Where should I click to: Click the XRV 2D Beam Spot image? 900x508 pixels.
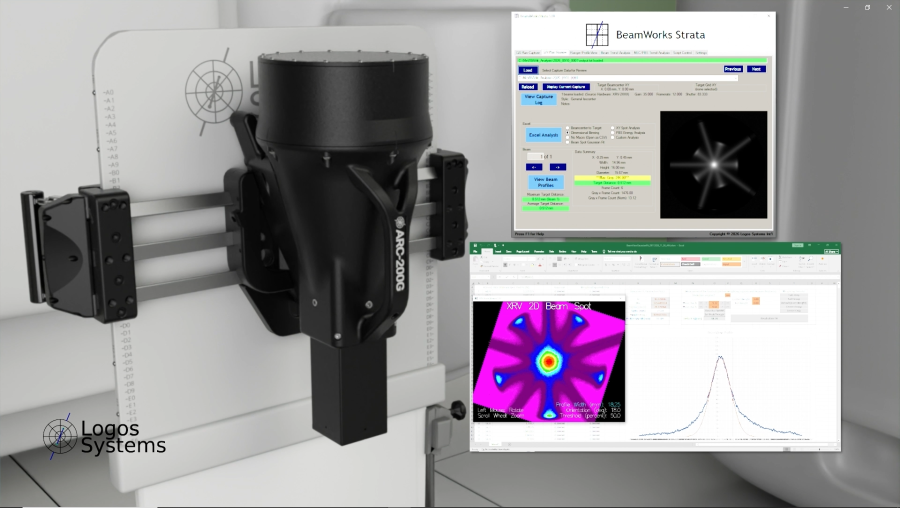[x=549, y=362]
